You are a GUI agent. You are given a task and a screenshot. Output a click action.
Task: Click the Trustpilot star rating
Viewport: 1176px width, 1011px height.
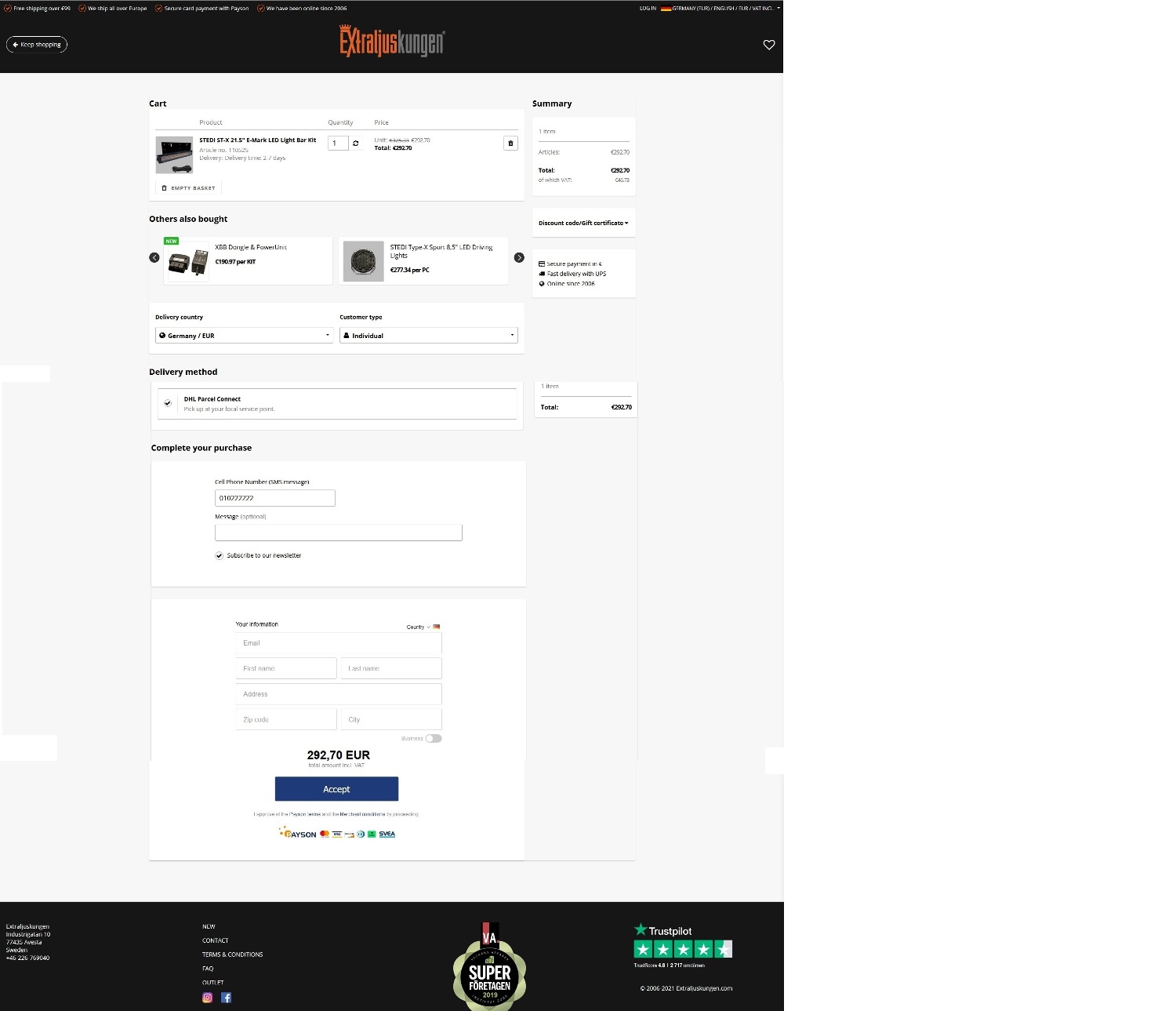[x=683, y=949]
